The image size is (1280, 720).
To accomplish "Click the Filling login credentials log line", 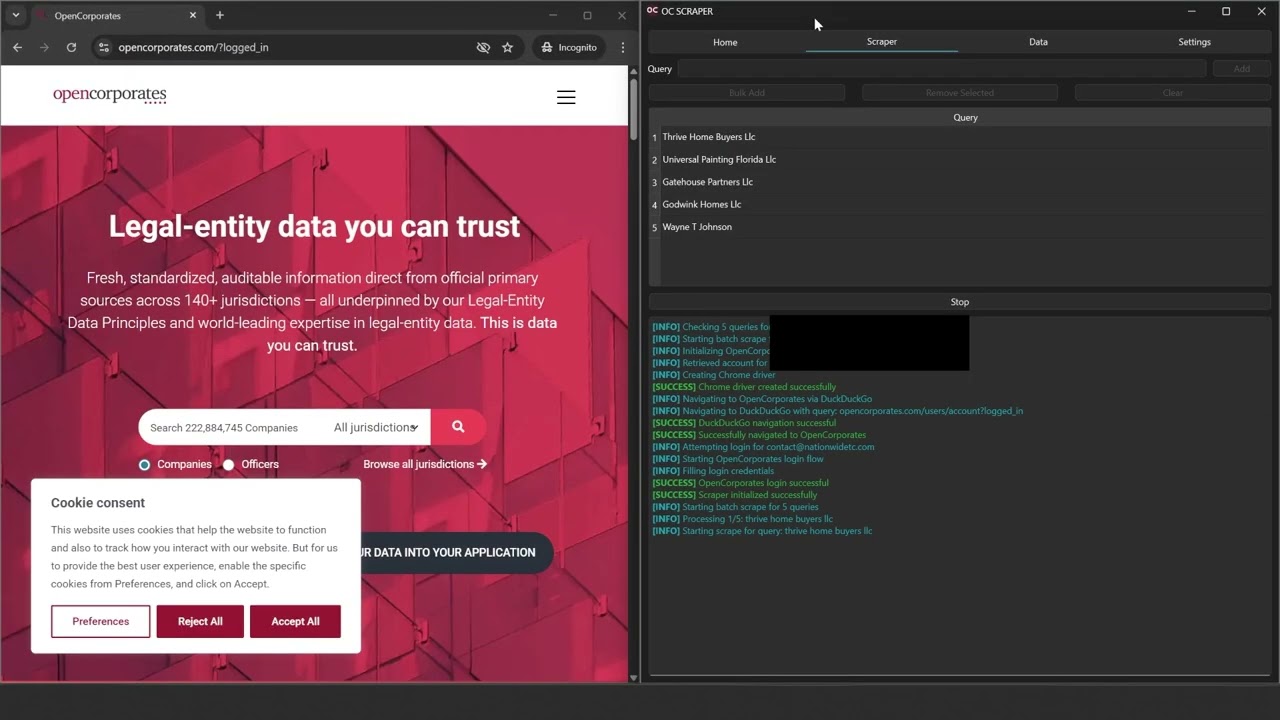I will coord(713,471).
